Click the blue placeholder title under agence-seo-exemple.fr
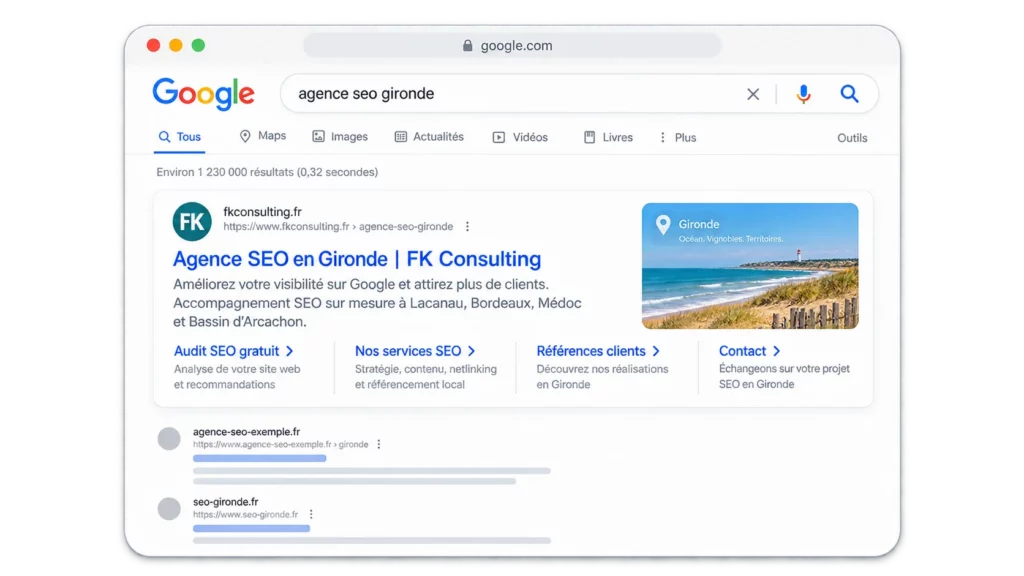The width and height of the screenshot is (1024, 576). click(259, 458)
